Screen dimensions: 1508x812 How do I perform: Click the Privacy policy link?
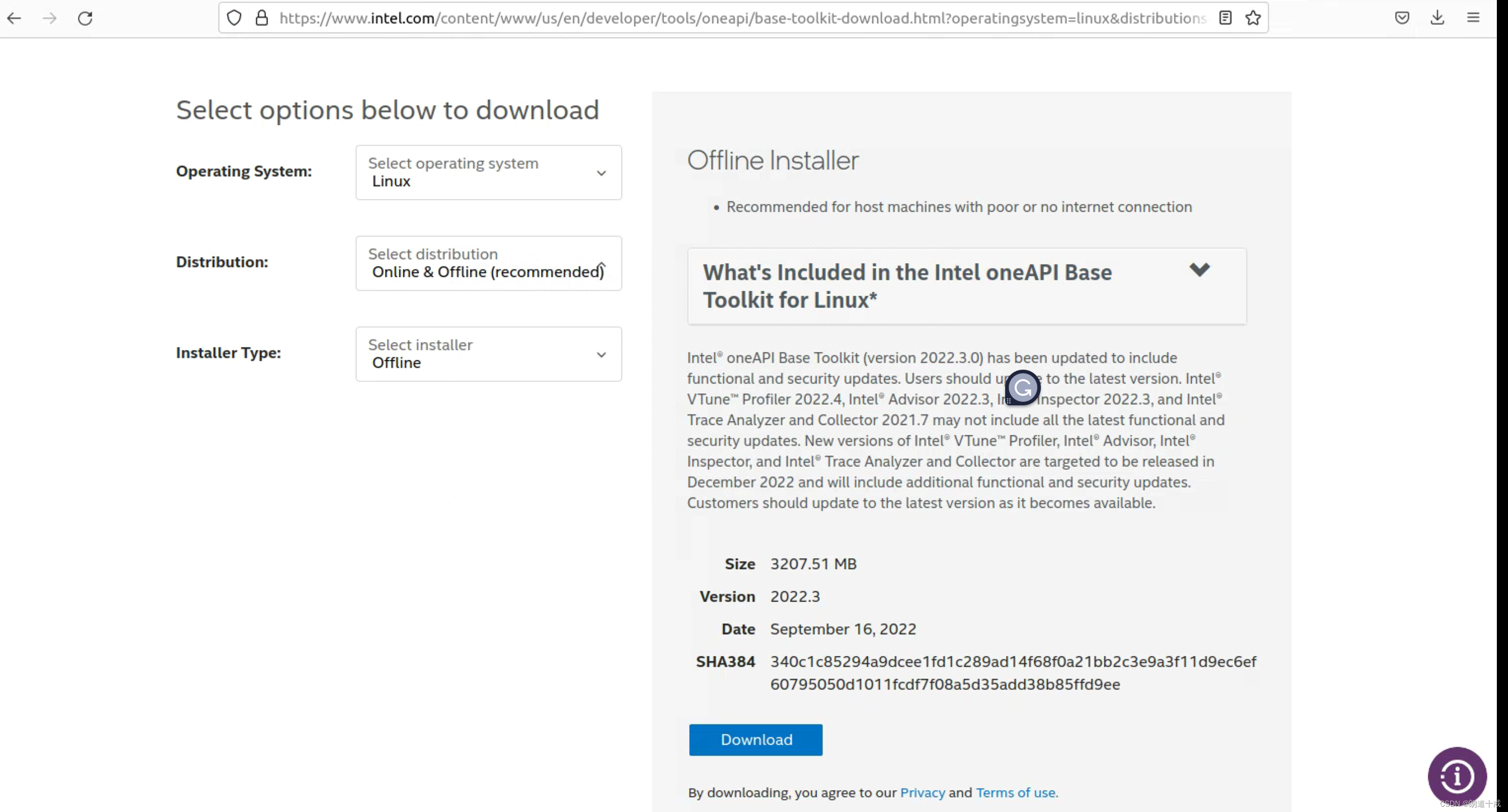[x=921, y=792]
